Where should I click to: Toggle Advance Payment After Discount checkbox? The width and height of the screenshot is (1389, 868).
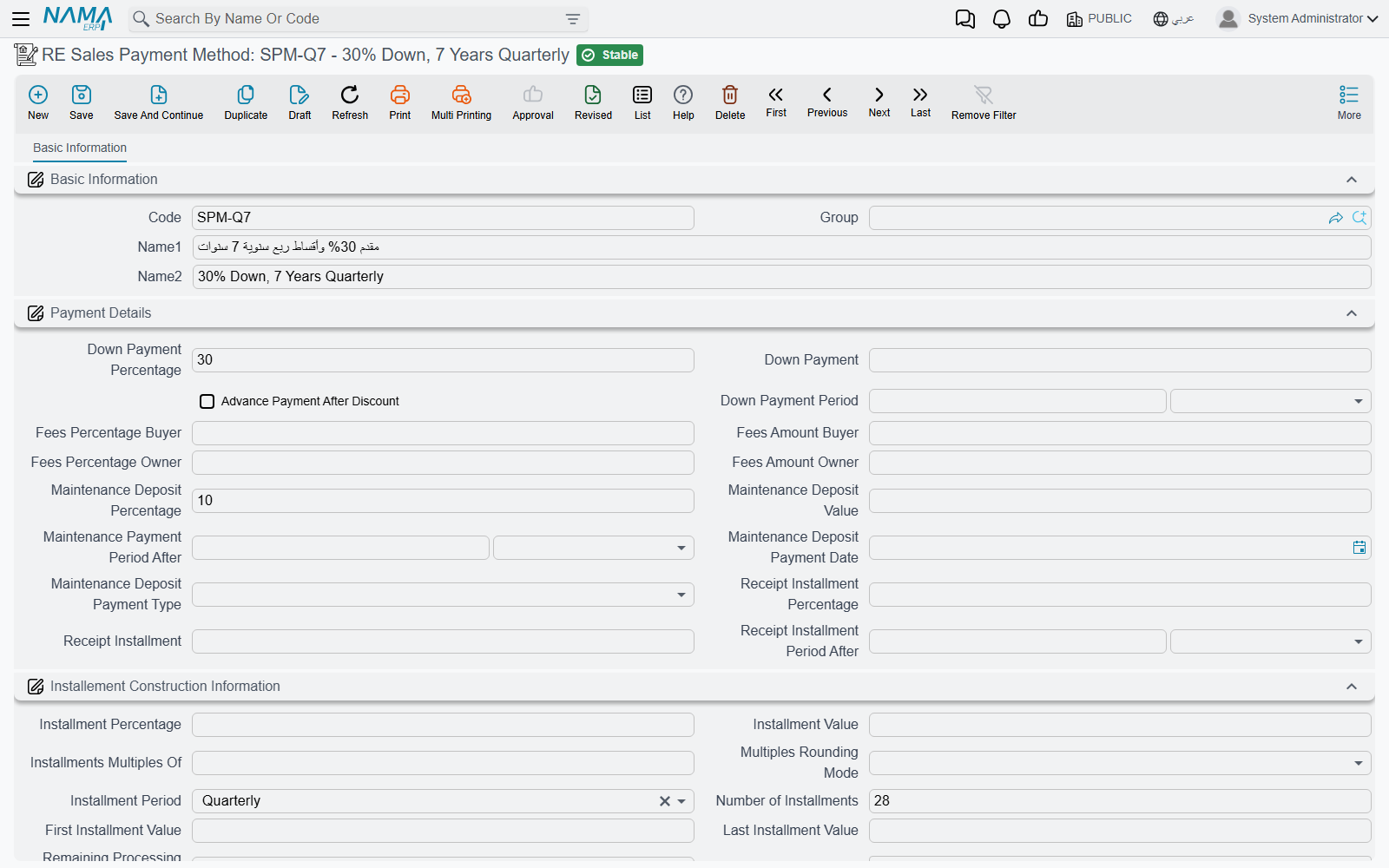pyautogui.click(x=207, y=401)
